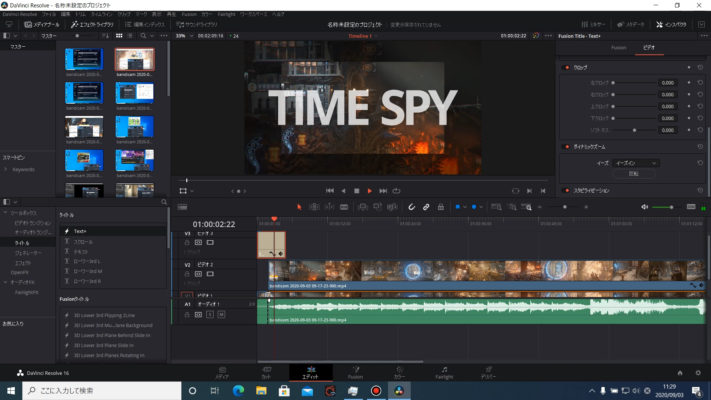Open the Fusion menu in menu bar
Image resolution: width=711 pixels, height=400 pixels.
[189, 14]
